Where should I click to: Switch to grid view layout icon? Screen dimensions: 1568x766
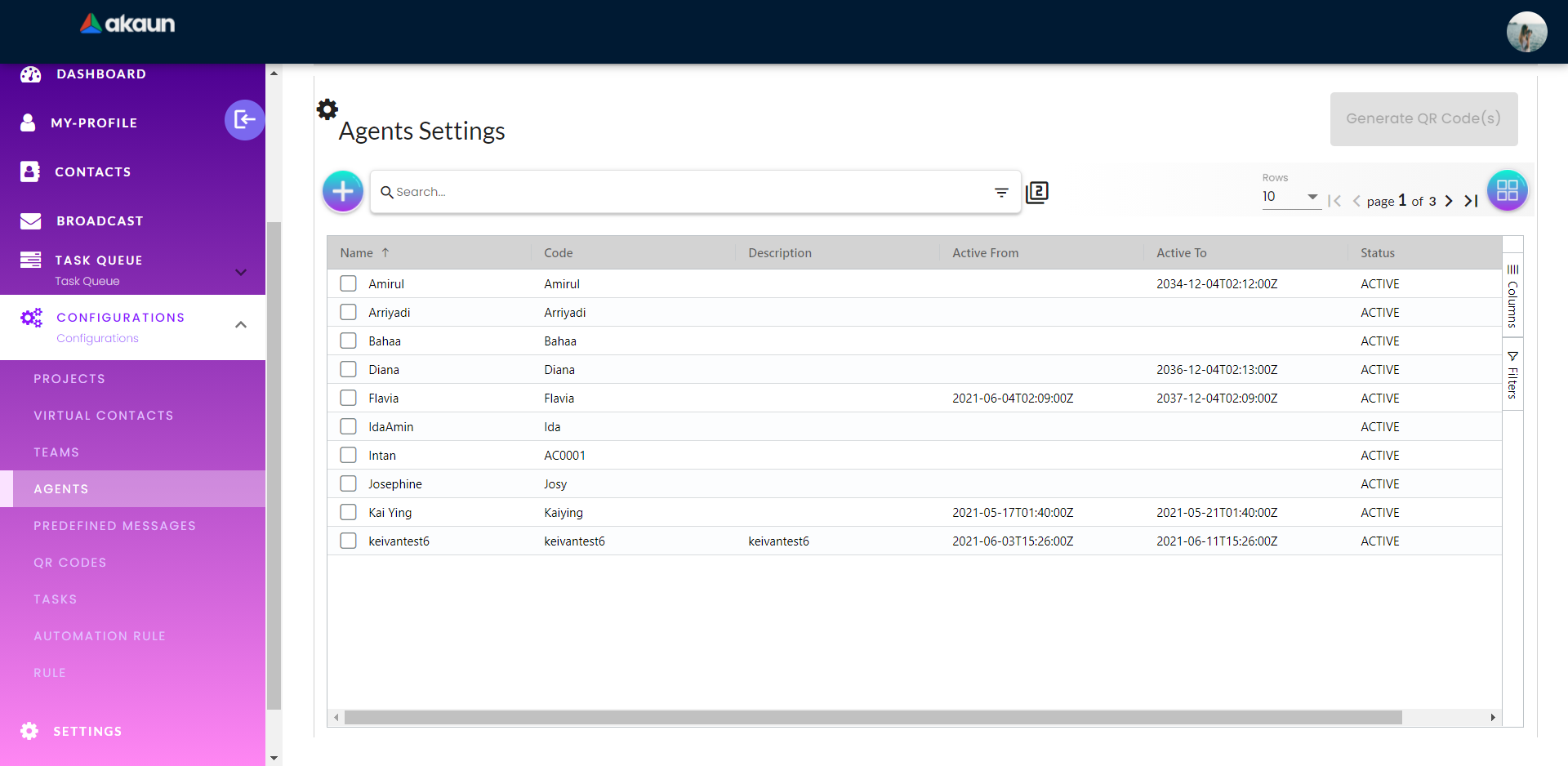click(1507, 191)
